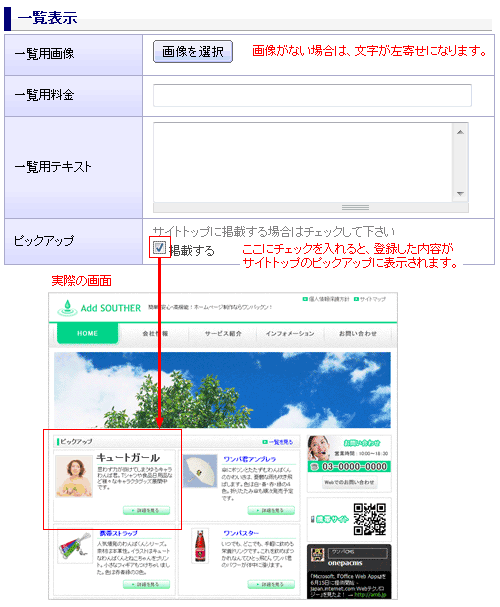Click the text area scrollbar down arrow
The height and width of the screenshot is (607, 500).
(x=460, y=193)
